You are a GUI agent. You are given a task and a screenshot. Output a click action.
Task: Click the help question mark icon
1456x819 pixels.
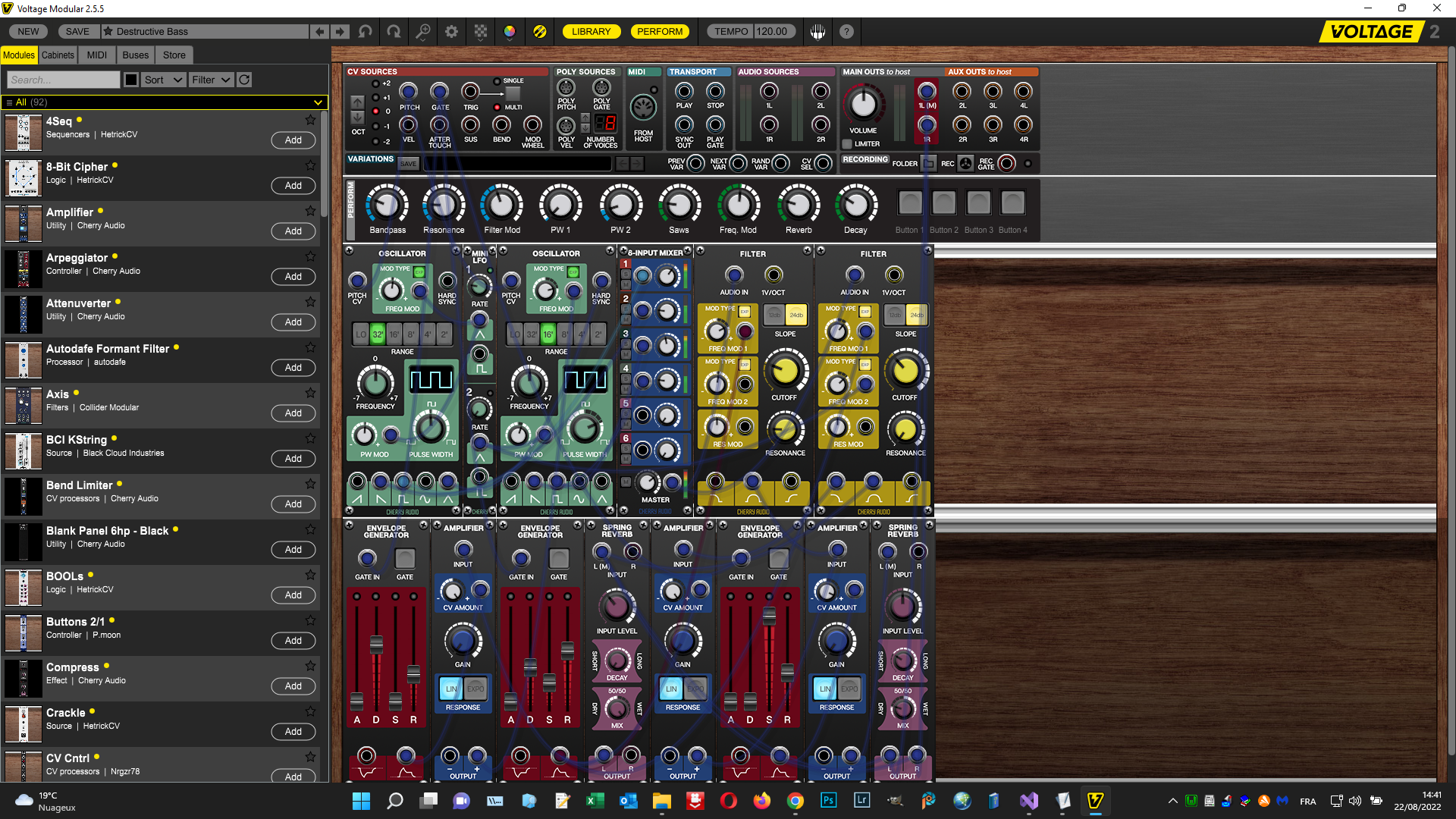coord(847,31)
